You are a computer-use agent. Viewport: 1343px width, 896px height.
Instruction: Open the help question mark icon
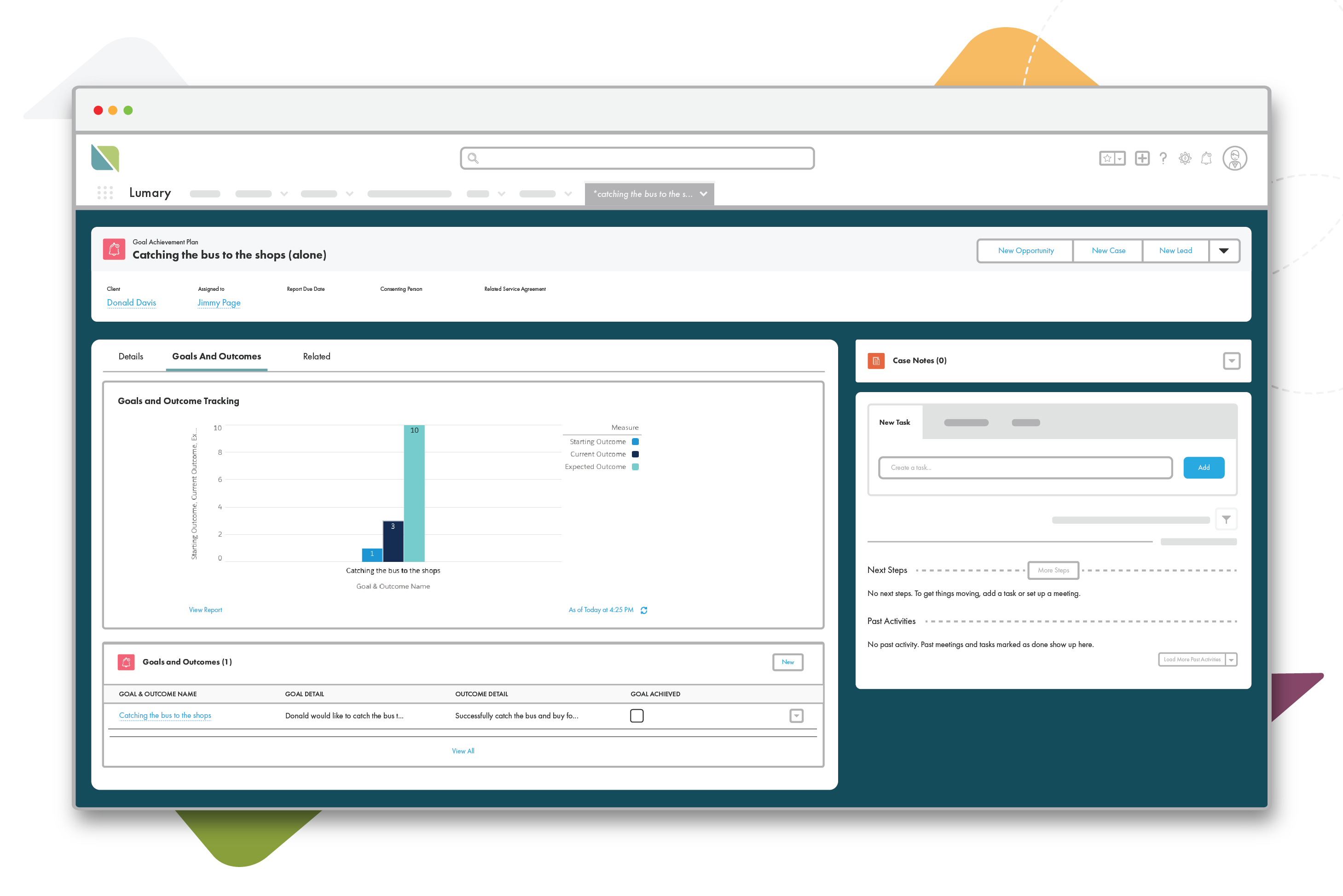pos(1163,158)
